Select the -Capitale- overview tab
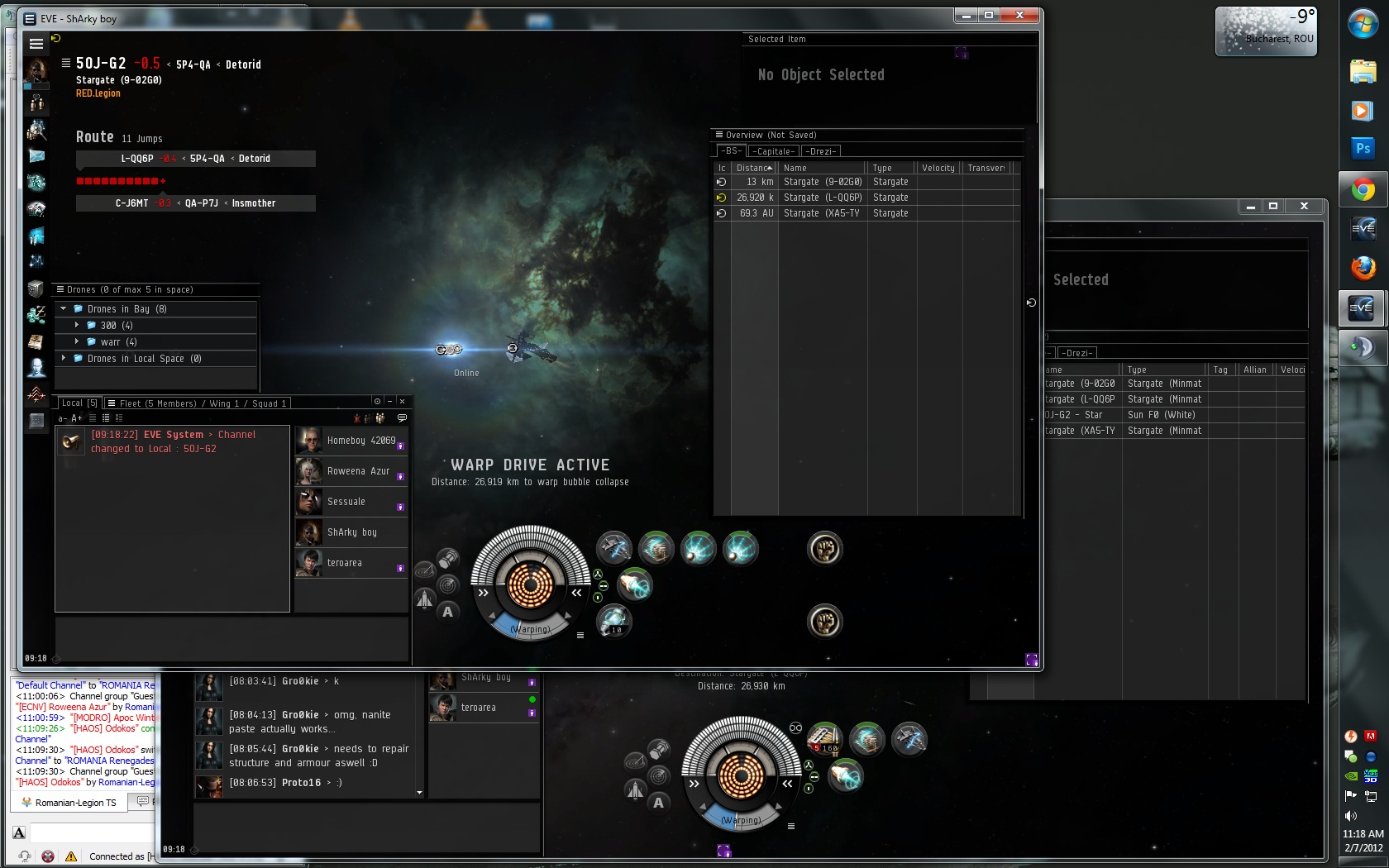This screenshot has width=1389, height=868. pos(775,151)
